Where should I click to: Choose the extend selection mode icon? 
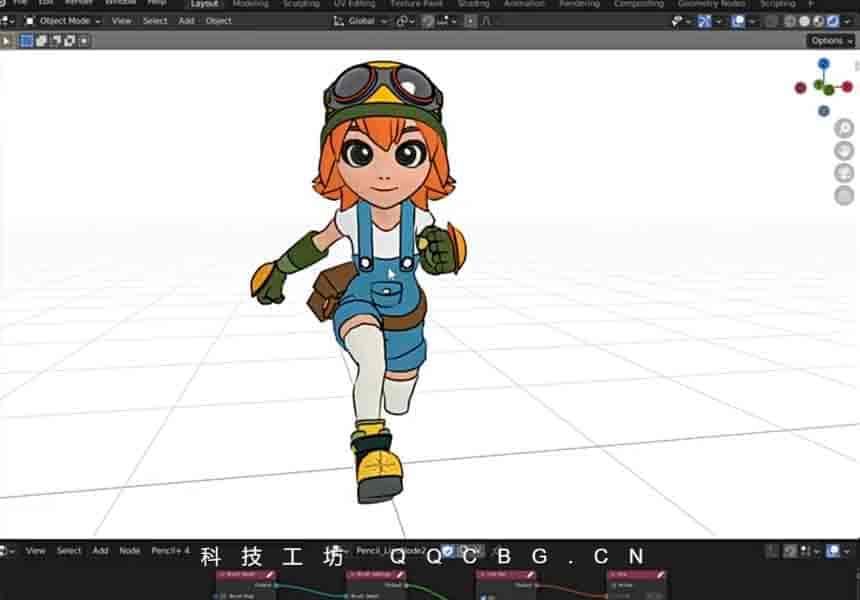click(41, 41)
